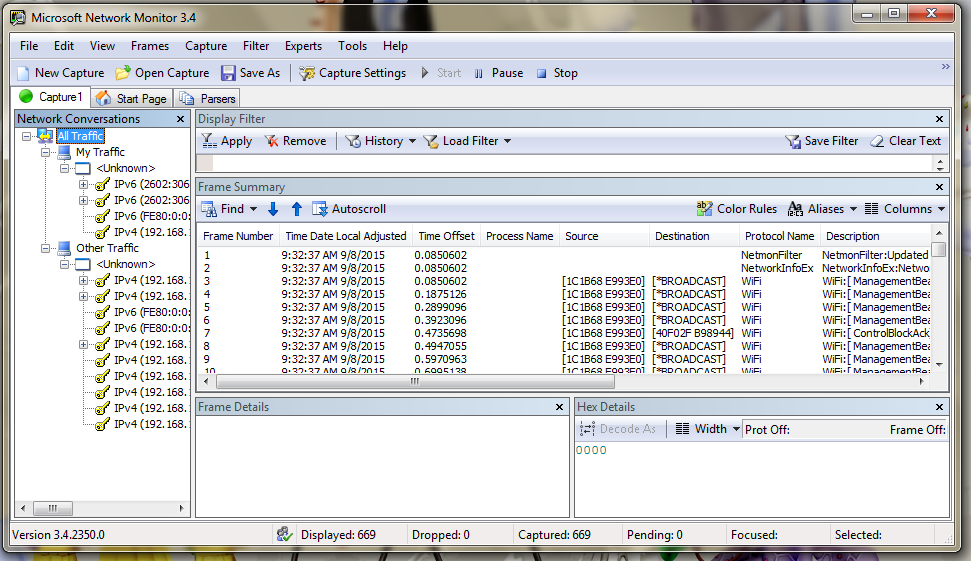Open the Load Filter dropdown
The height and width of the screenshot is (561, 971).
point(507,141)
